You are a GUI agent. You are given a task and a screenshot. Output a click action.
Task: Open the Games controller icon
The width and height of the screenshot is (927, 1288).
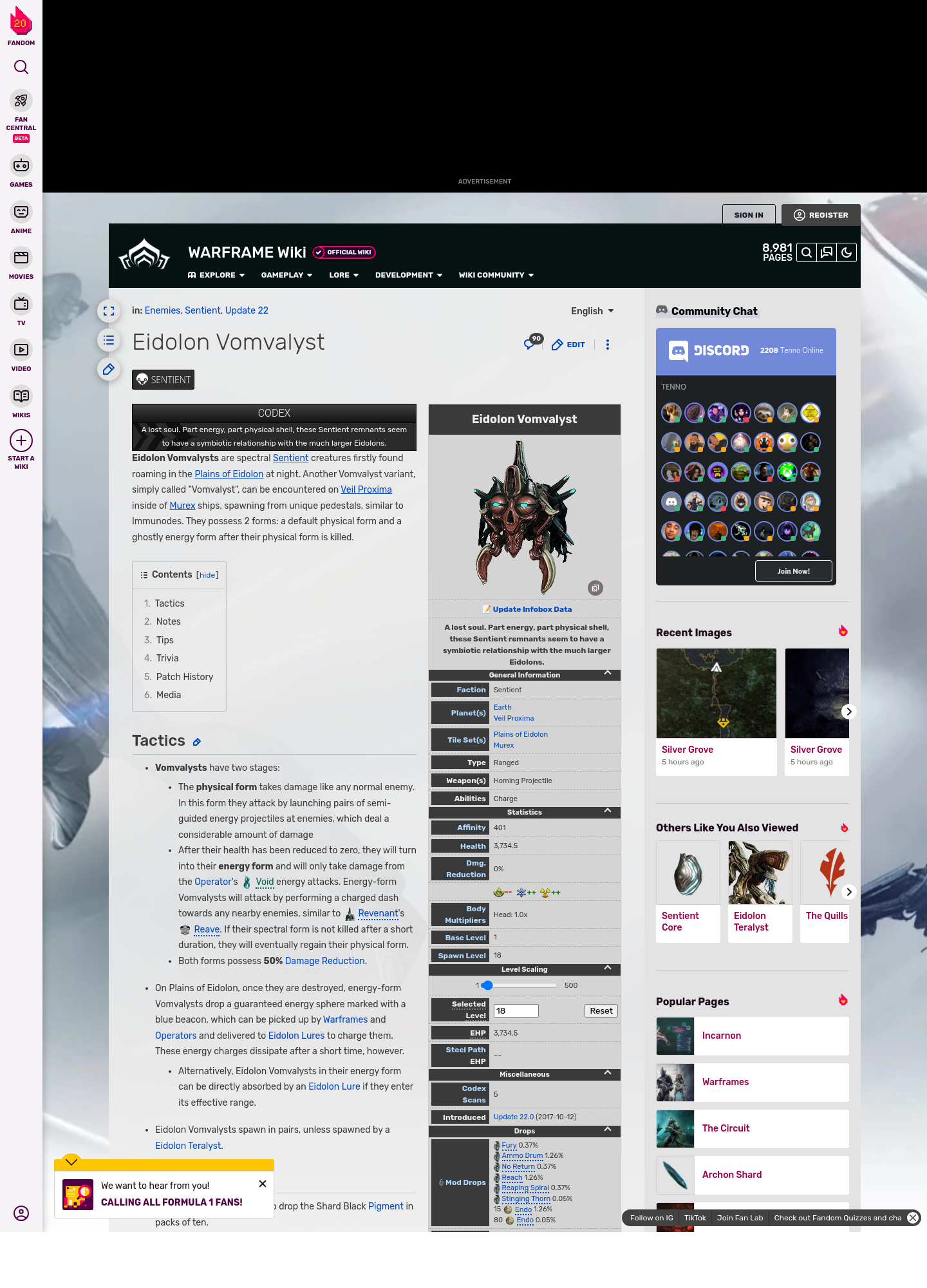(x=21, y=166)
